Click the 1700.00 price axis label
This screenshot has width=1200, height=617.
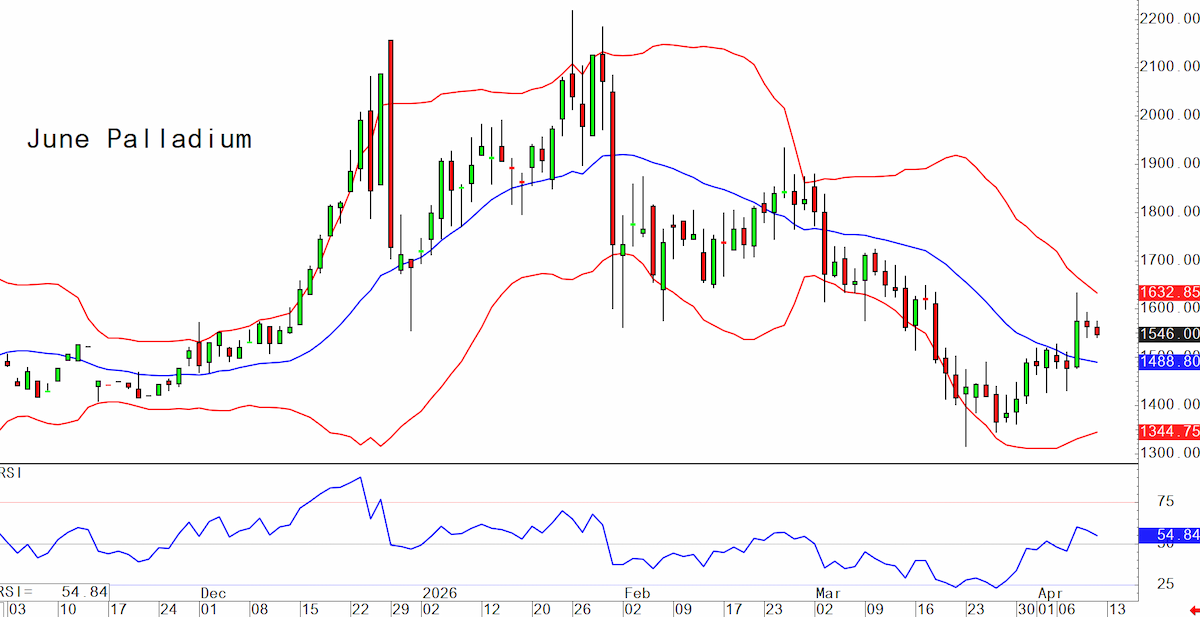click(1169, 260)
